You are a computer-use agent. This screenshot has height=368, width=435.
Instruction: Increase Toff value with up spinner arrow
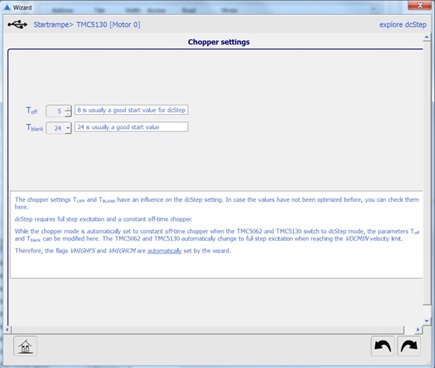pyautogui.click(x=68, y=108)
